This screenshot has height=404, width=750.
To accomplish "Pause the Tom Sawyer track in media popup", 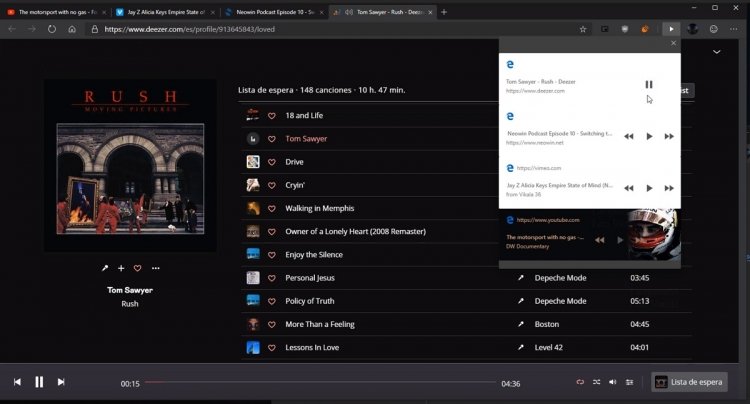I will [649, 84].
